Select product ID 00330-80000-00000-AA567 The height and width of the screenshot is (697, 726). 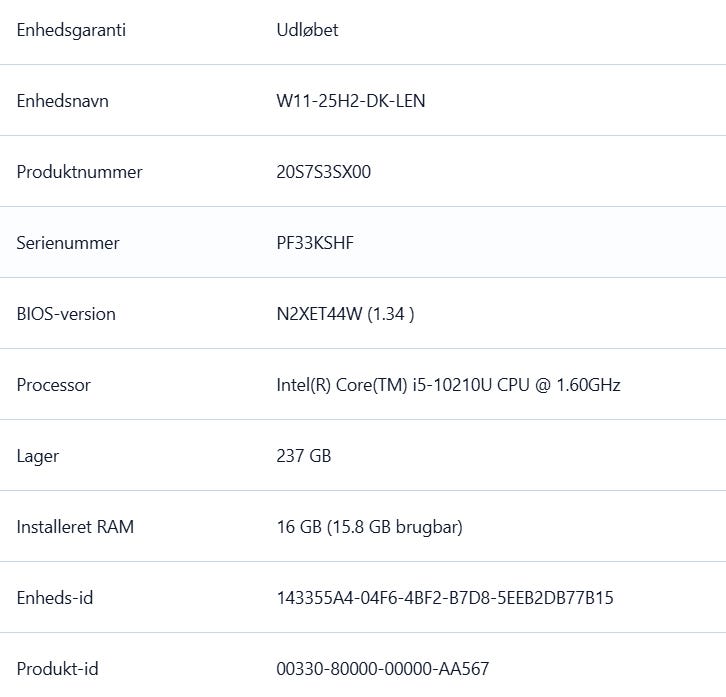pyautogui.click(x=383, y=669)
